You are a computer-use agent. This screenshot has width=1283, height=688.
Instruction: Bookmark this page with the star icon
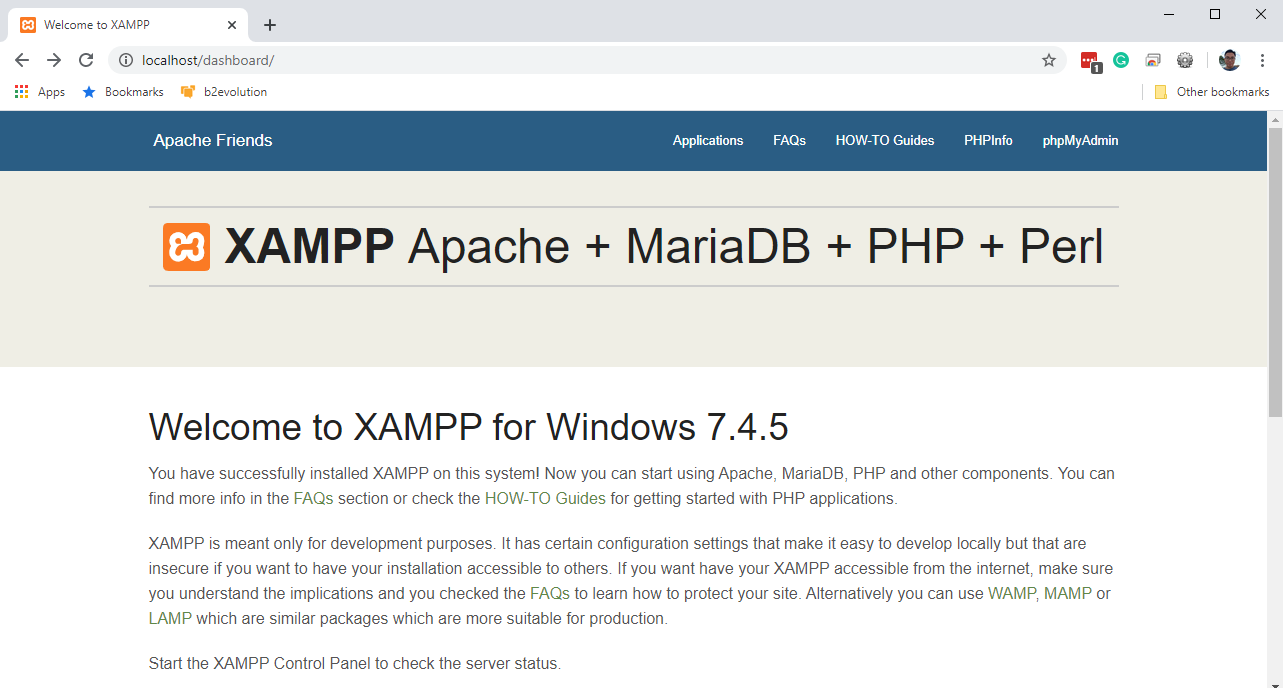(1049, 60)
